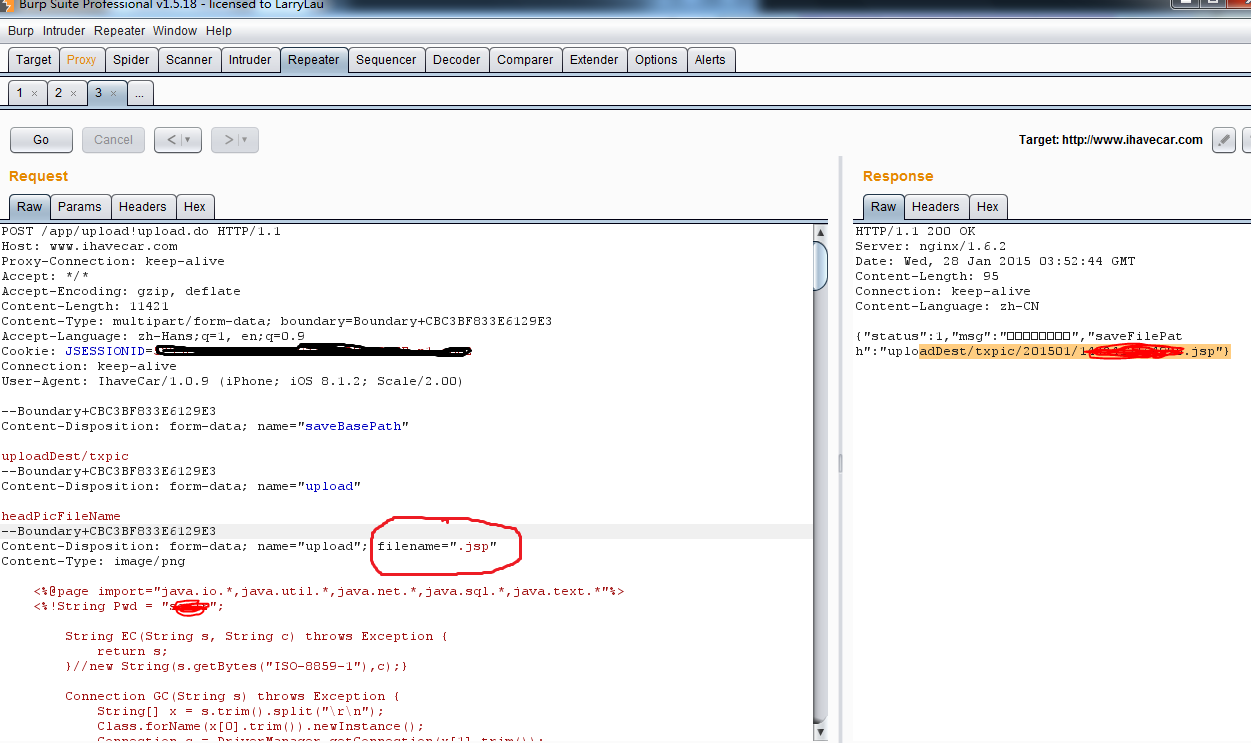Click the Target: http://www.ihavecar.com label
The height and width of the screenshot is (743, 1251).
[1111, 140]
